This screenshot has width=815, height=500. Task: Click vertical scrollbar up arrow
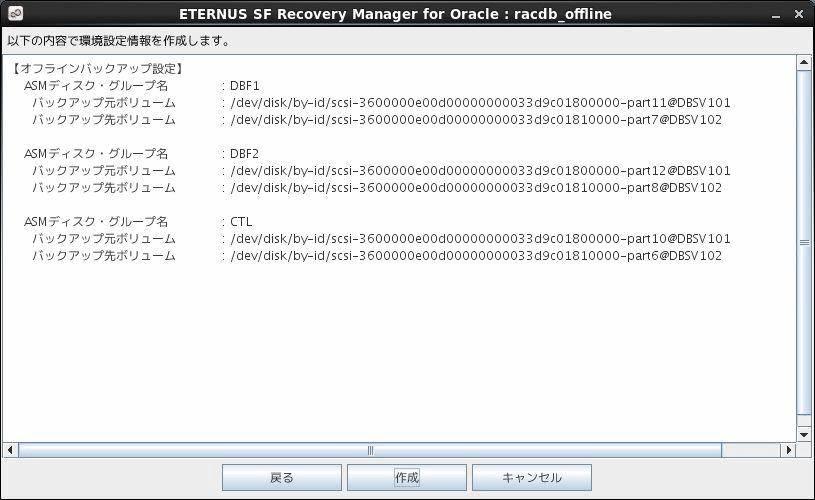[x=804, y=63]
